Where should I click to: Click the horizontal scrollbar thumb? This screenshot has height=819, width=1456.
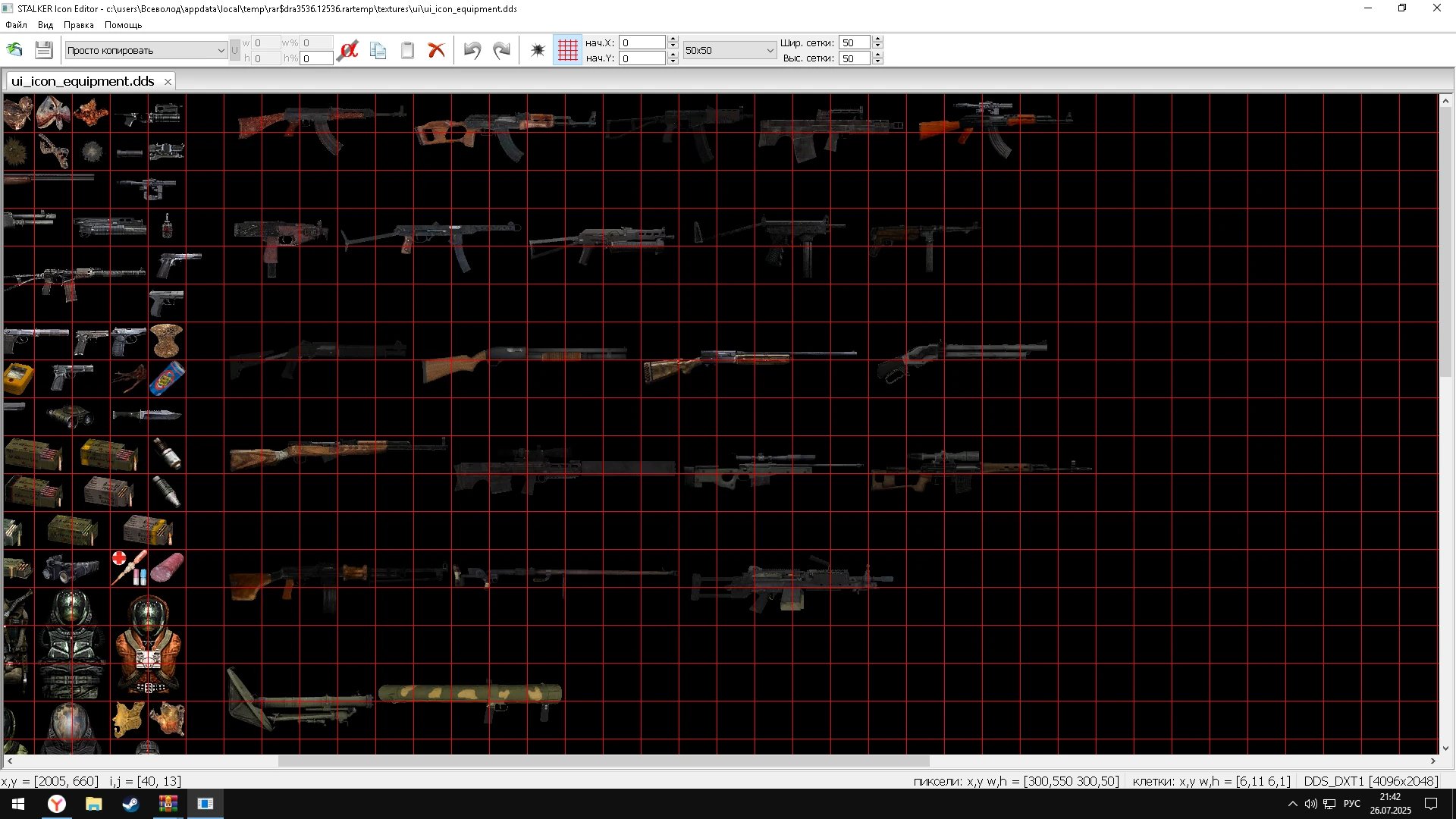tap(603, 761)
